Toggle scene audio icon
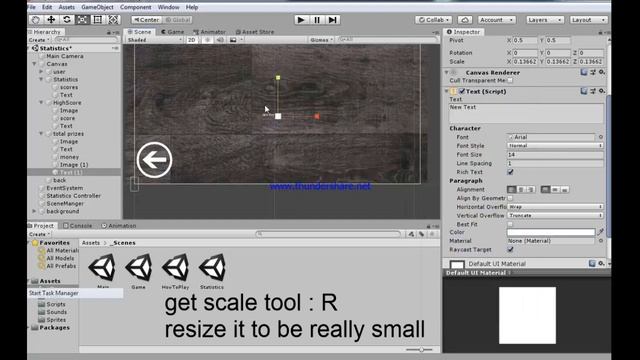 tap(220, 40)
